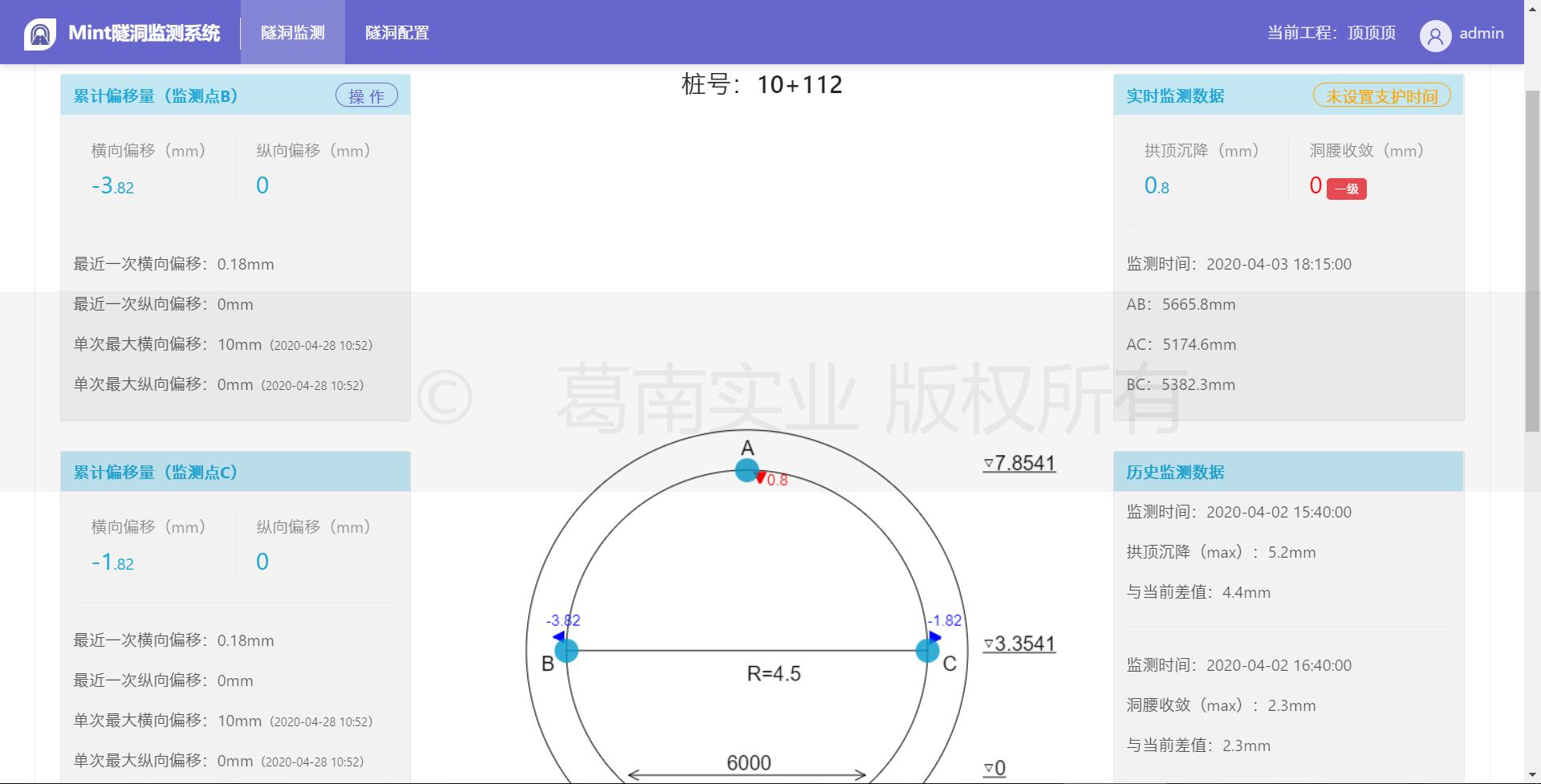Click the -1.82 lateral offset value
This screenshot has width=1541, height=784.
[112, 563]
